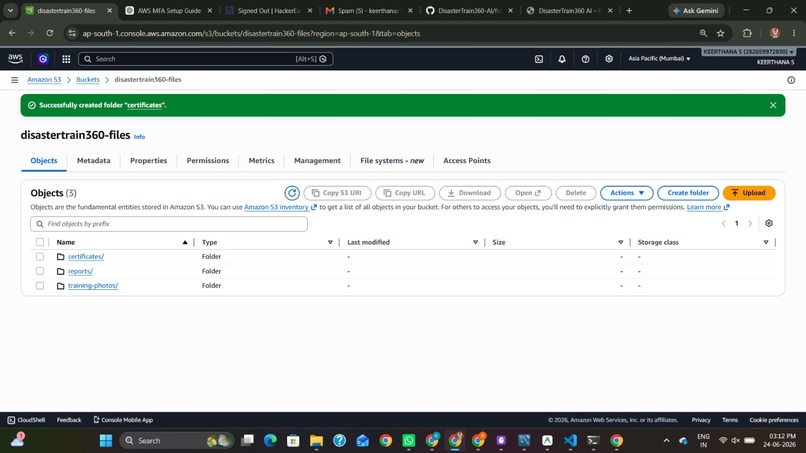Open the notifications bell
Image resolution: width=806 pixels, height=453 pixels.
coord(562,59)
